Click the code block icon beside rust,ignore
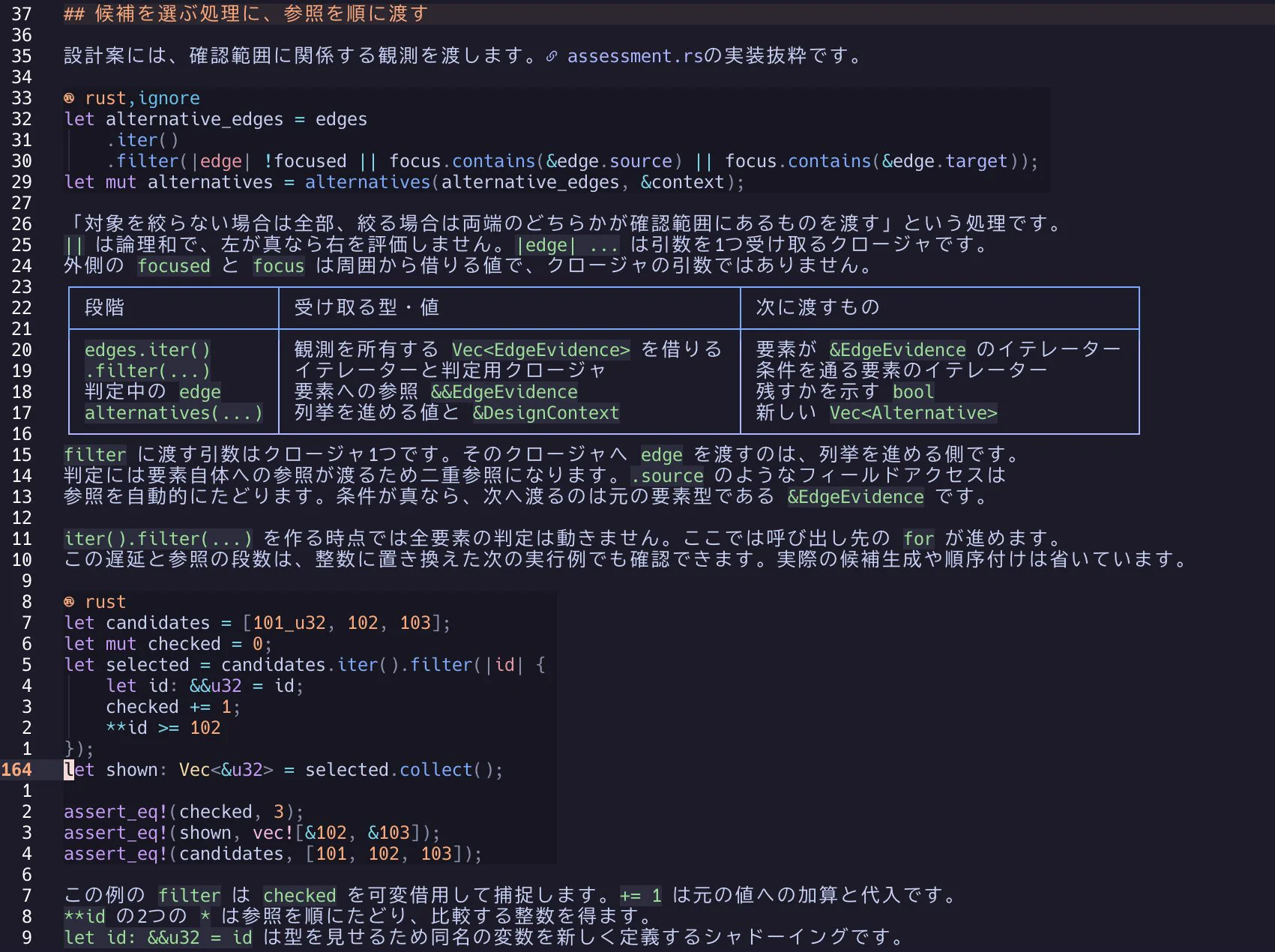Viewport: 1275px width, 952px height. click(x=69, y=98)
